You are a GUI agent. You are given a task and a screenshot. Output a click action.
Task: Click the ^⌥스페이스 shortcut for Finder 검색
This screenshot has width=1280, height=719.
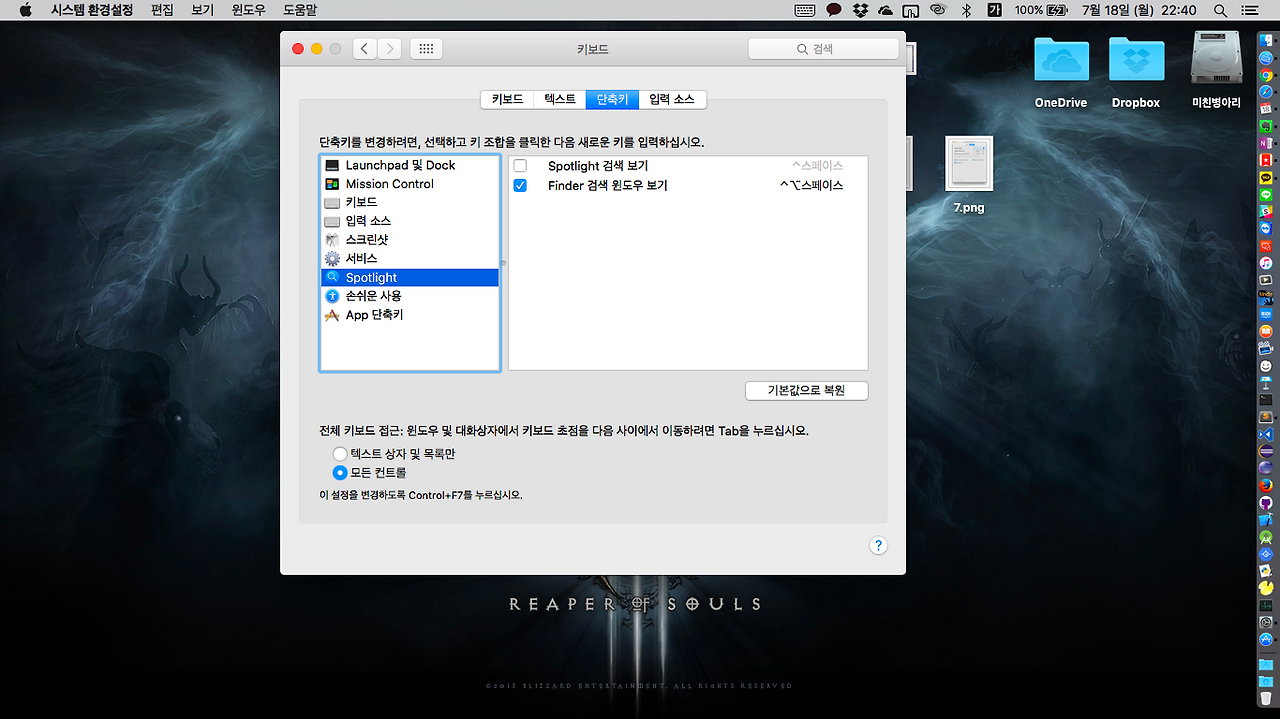[x=811, y=185]
